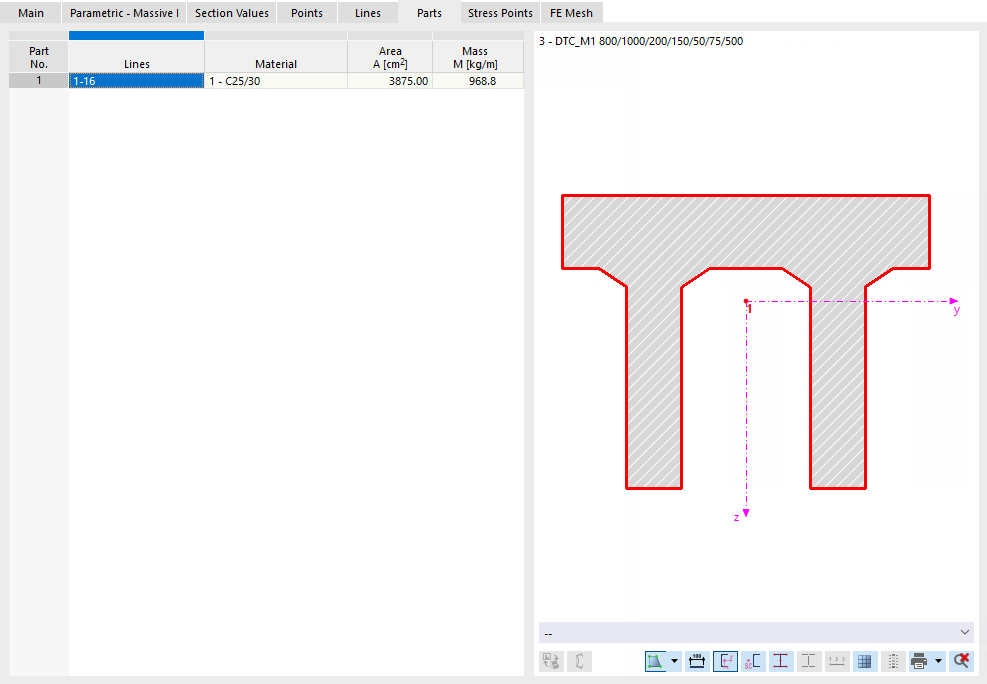The image size is (987, 684).
Task: Show the shear center SC icon
Action: click(x=753, y=661)
